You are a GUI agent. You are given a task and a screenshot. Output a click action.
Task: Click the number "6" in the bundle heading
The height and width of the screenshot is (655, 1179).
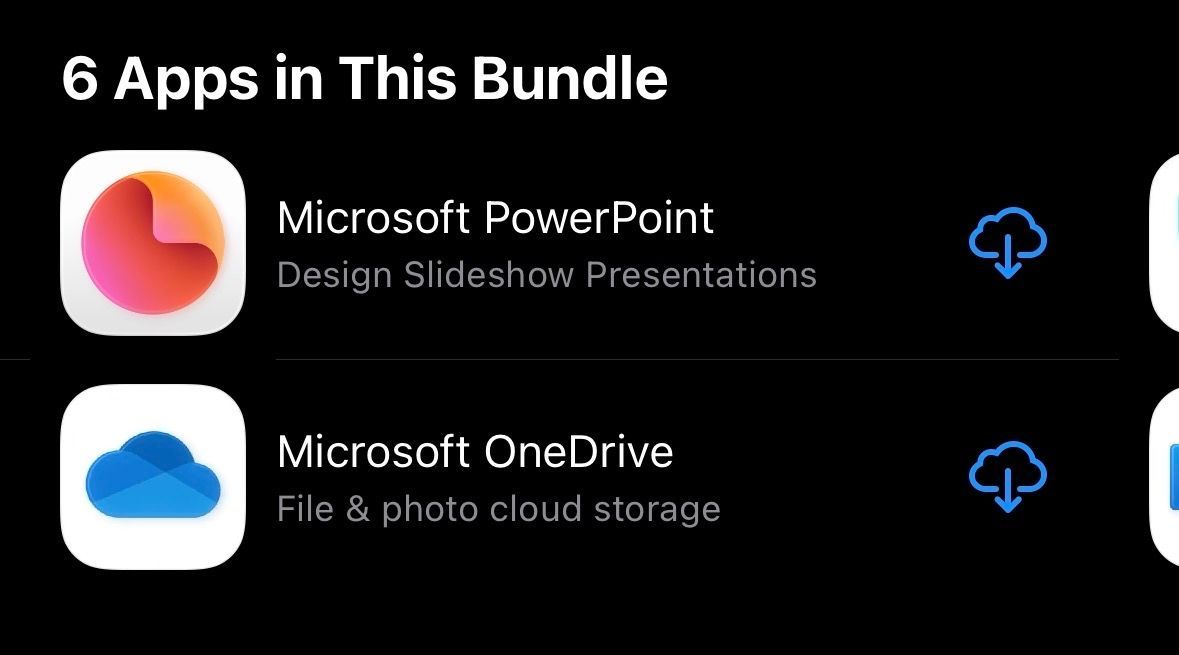tap(80, 79)
